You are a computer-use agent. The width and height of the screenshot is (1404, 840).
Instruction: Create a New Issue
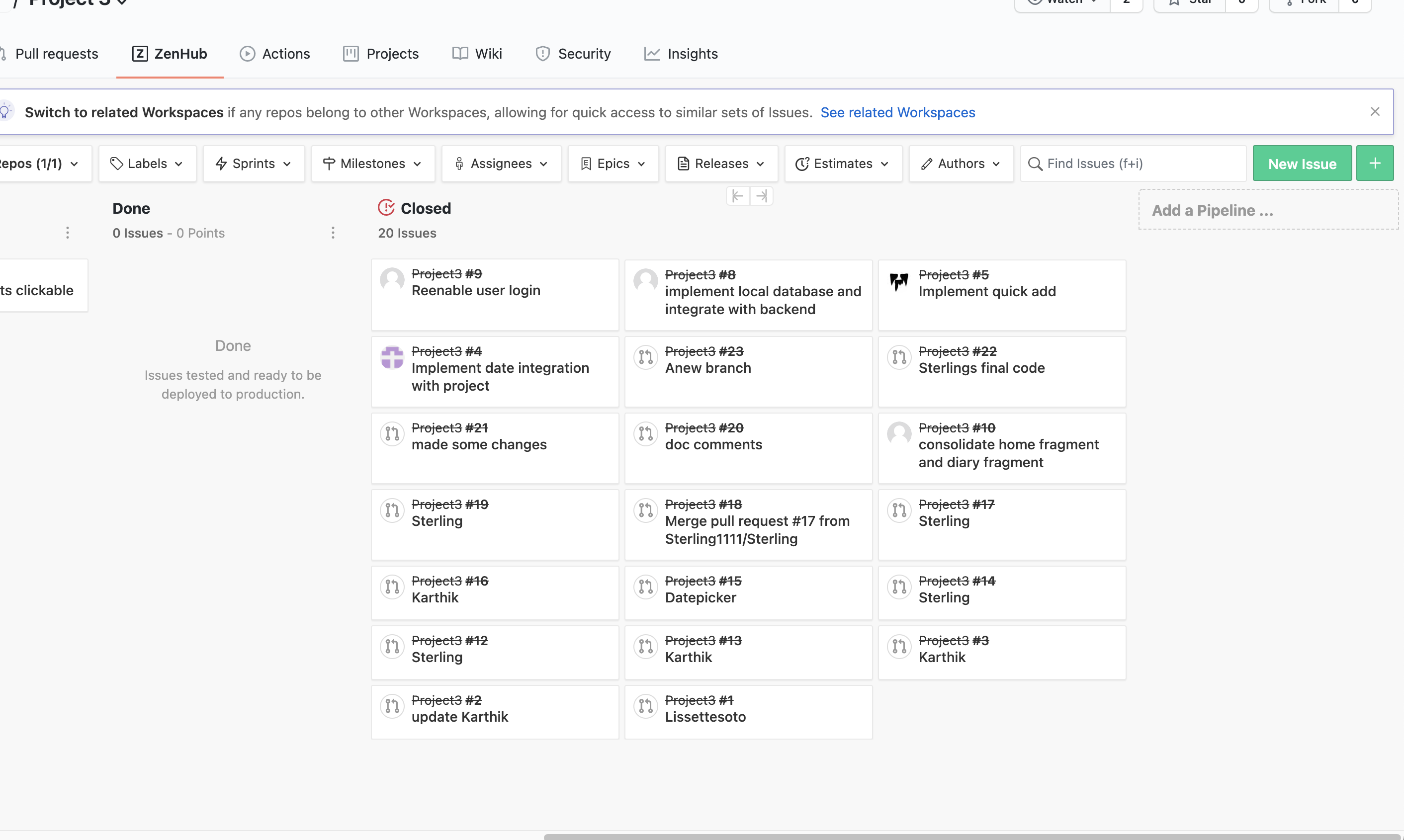point(1302,164)
